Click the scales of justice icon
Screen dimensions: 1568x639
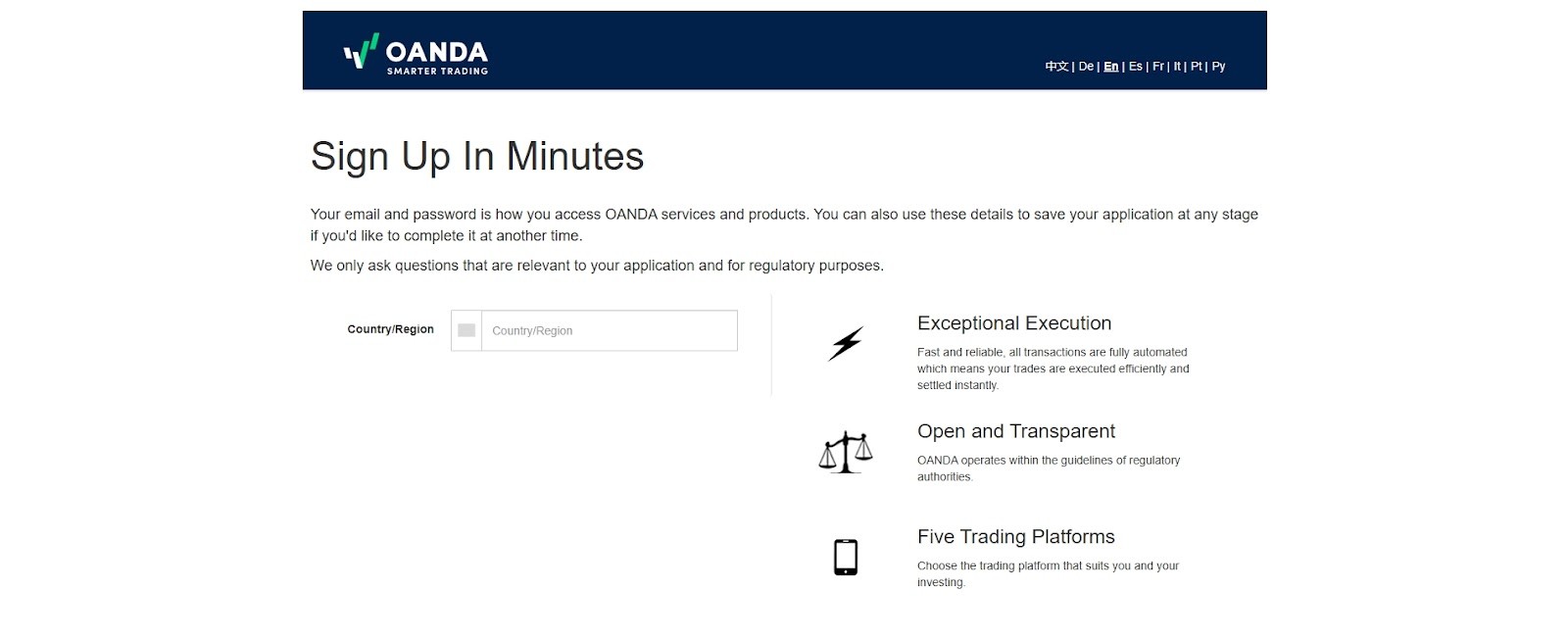click(x=845, y=452)
